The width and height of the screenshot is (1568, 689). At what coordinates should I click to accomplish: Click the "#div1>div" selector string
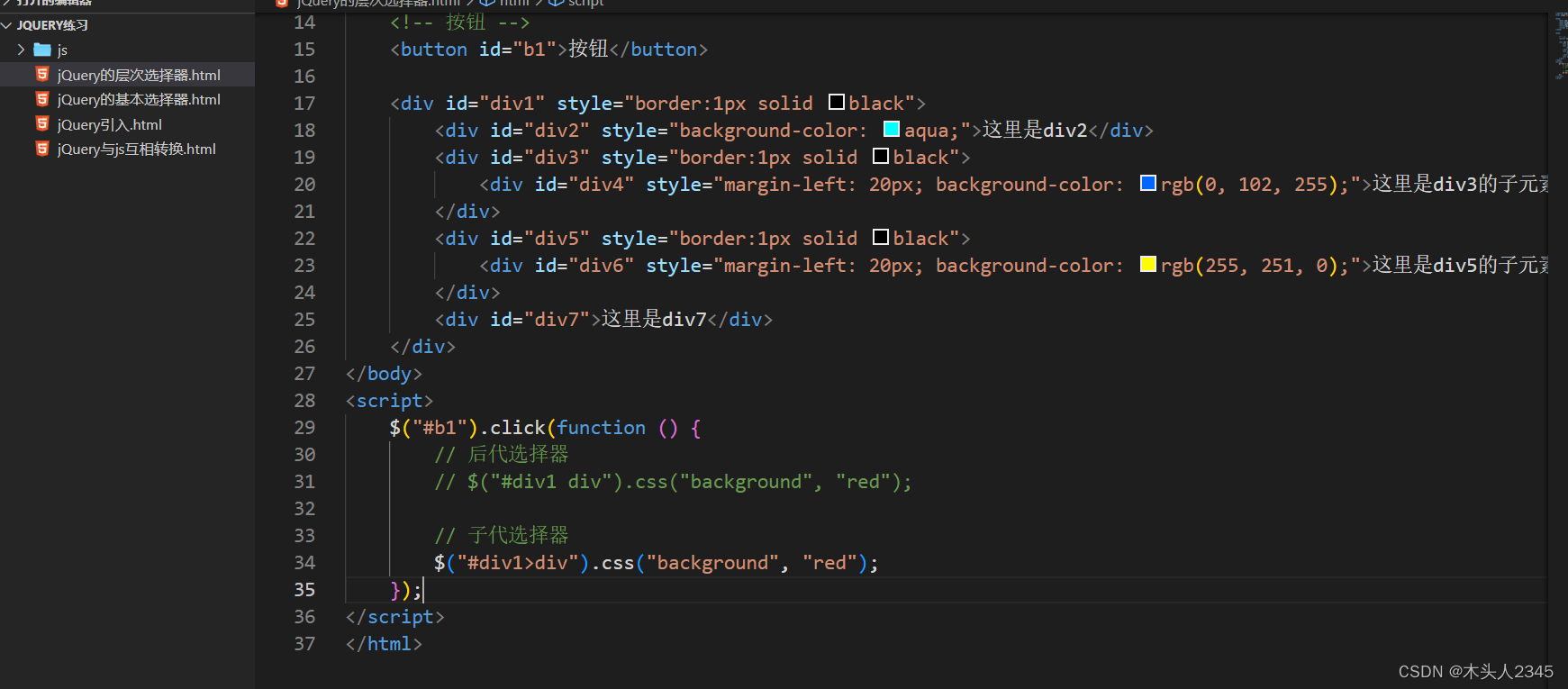[x=522, y=563]
